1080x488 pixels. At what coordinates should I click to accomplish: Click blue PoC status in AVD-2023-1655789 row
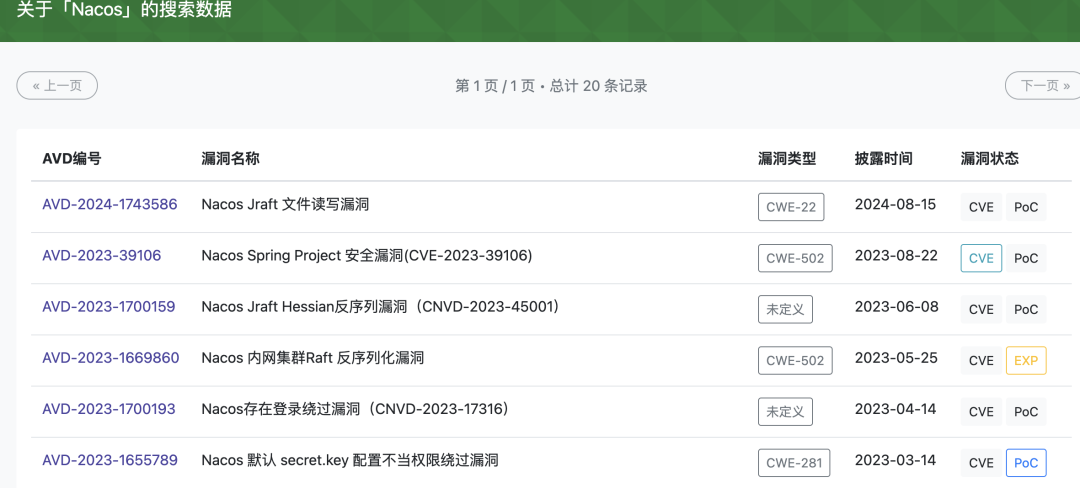(1026, 463)
